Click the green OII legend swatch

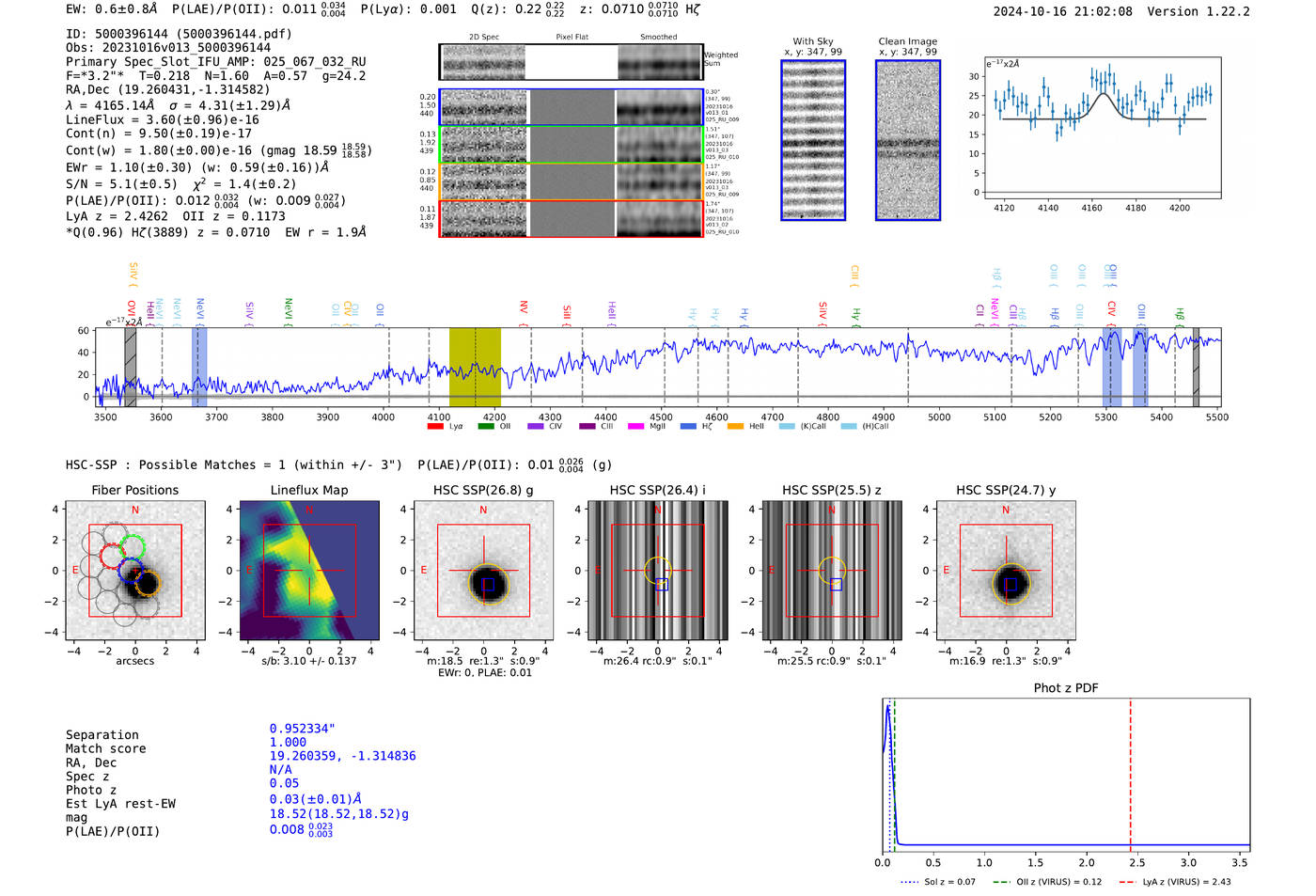coord(486,427)
